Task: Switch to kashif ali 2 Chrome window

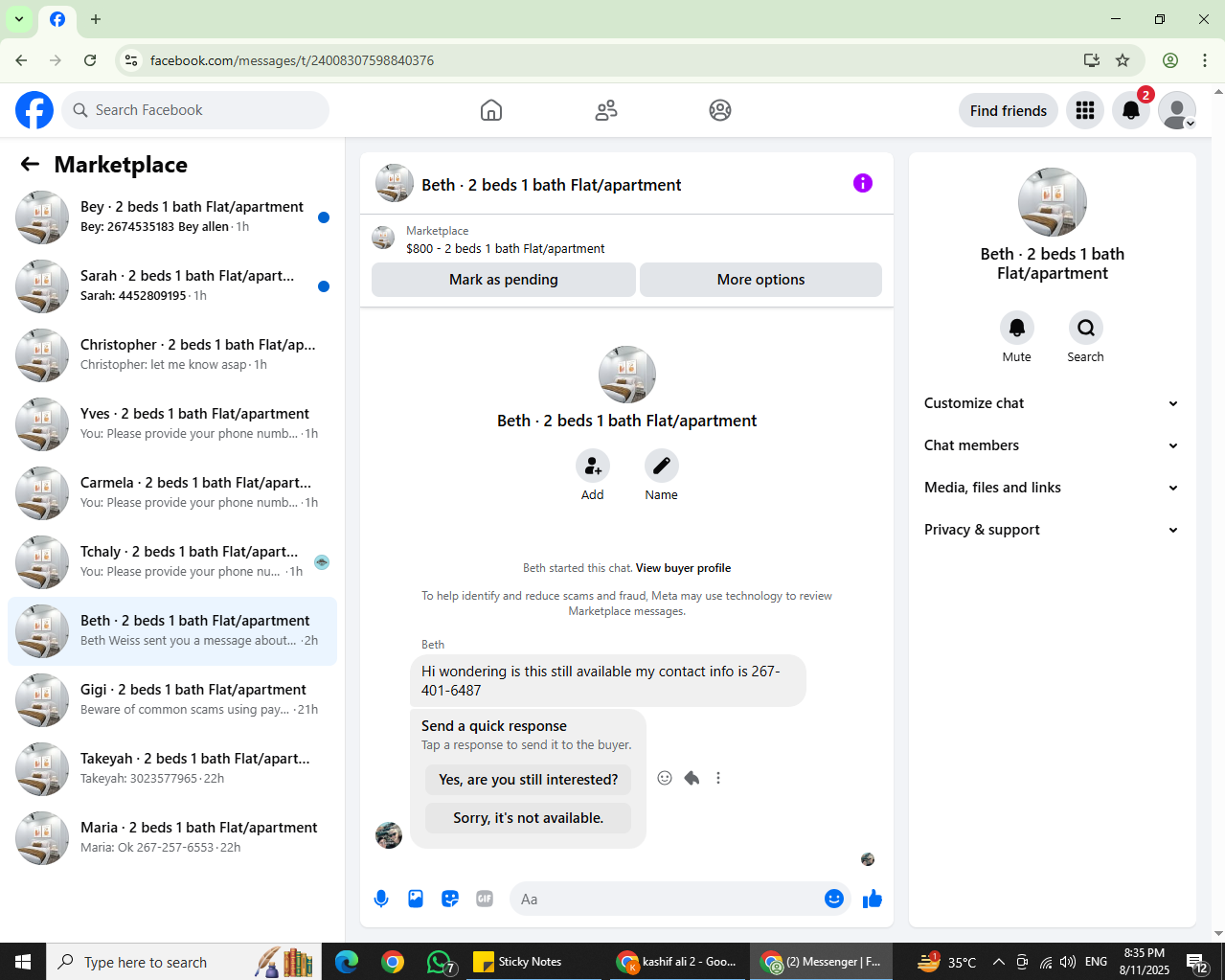Action: coord(677,962)
